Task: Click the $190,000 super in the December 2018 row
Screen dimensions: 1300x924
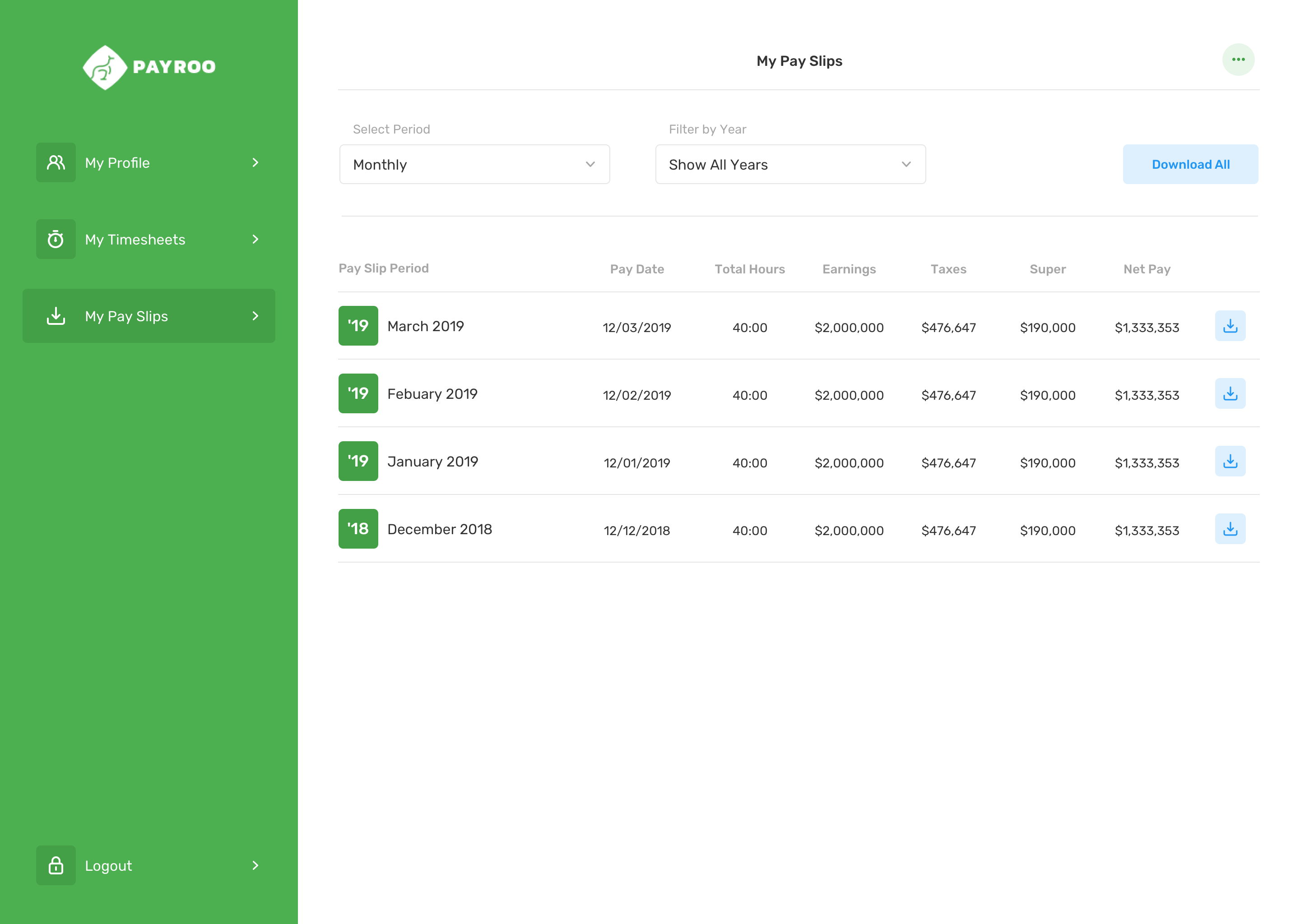Action: 1047,531
